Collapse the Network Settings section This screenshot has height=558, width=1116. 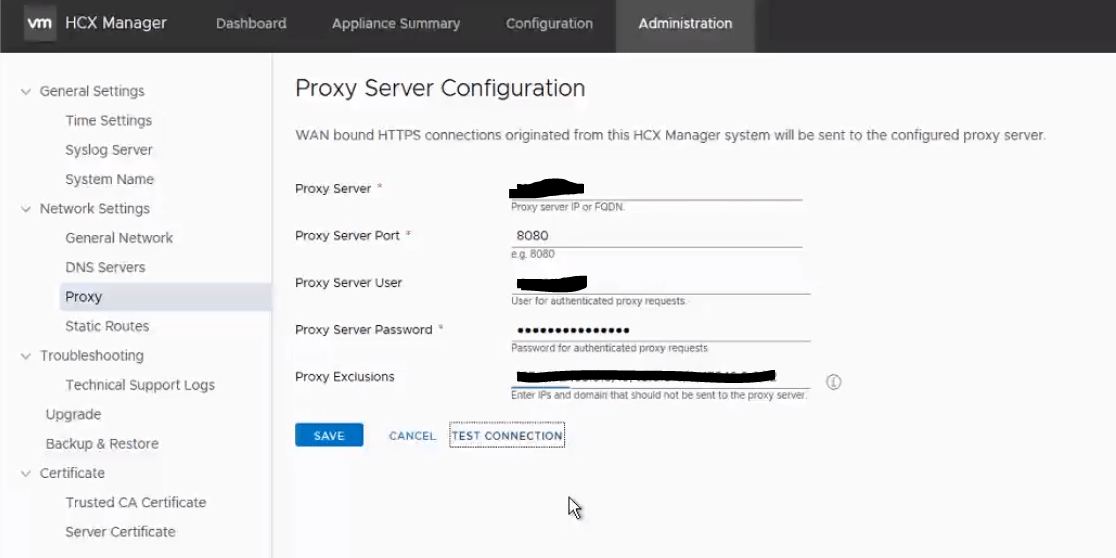(26, 209)
